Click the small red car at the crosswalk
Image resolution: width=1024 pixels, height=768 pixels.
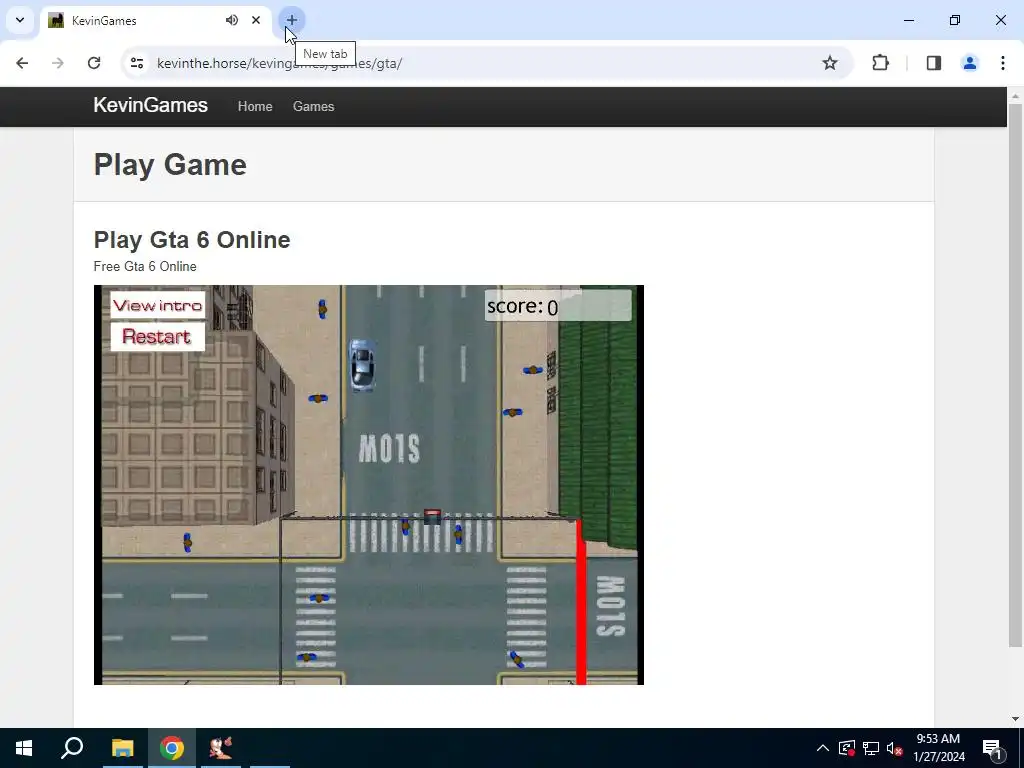click(432, 517)
